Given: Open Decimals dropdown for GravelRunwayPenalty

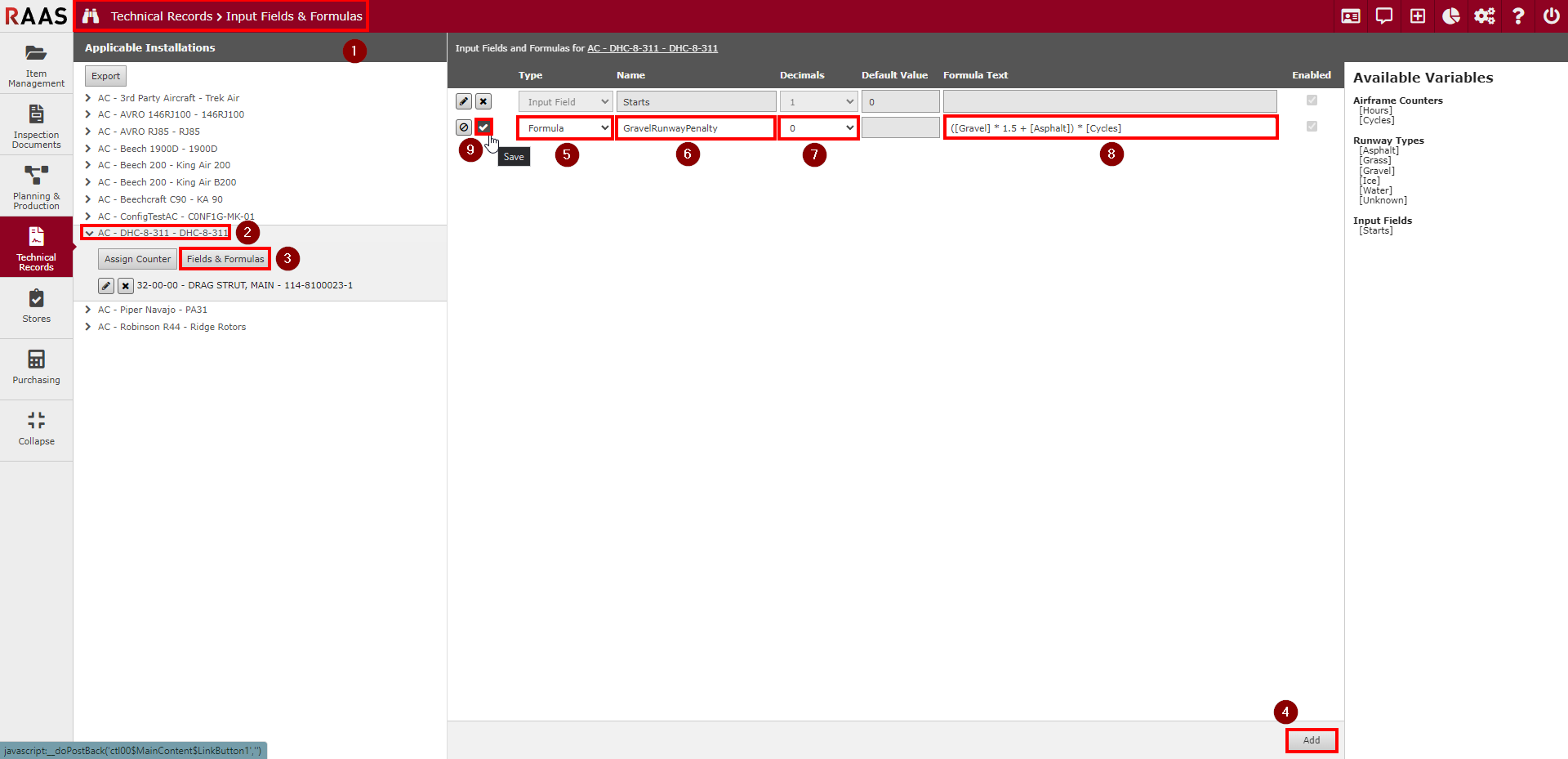Looking at the screenshot, I should tap(818, 128).
